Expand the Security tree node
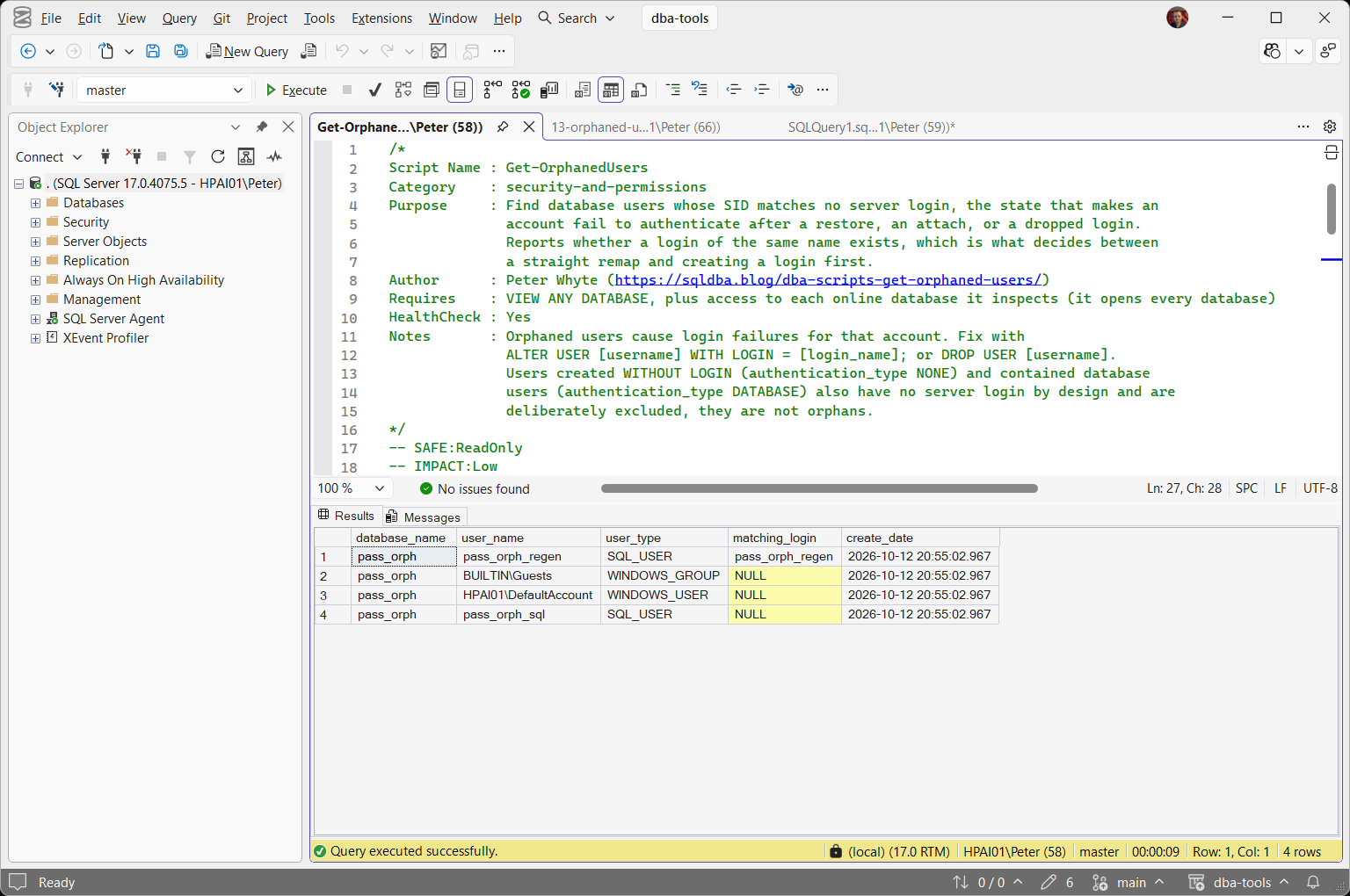This screenshot has height=896, width=1350. click(35, 222)
